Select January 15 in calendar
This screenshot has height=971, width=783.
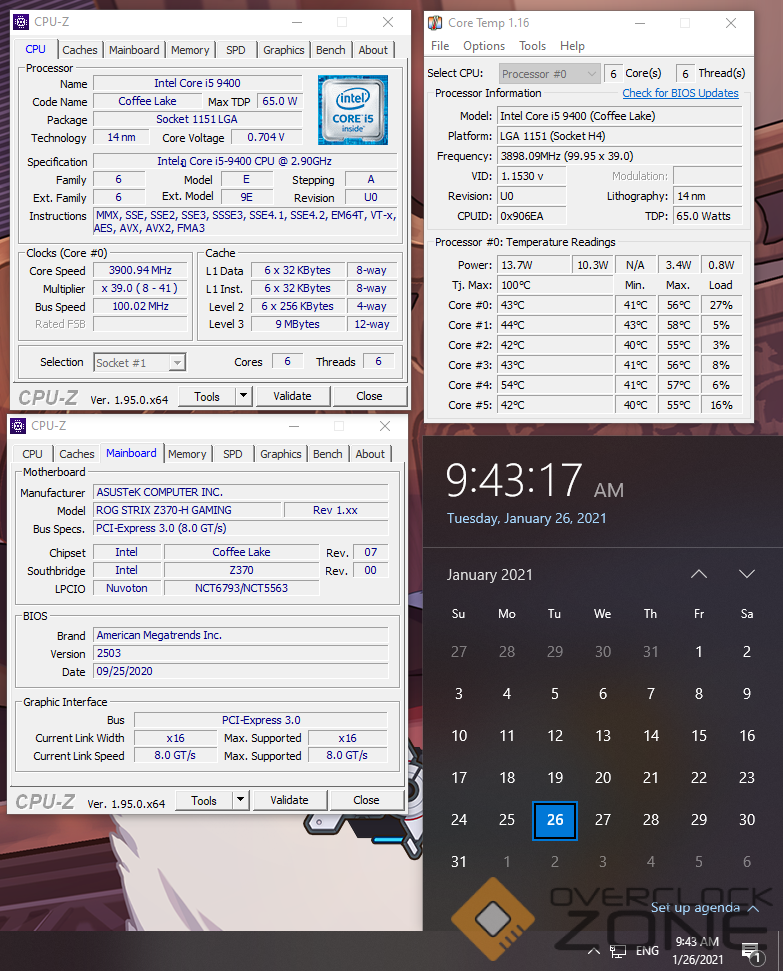pos(699,736)
